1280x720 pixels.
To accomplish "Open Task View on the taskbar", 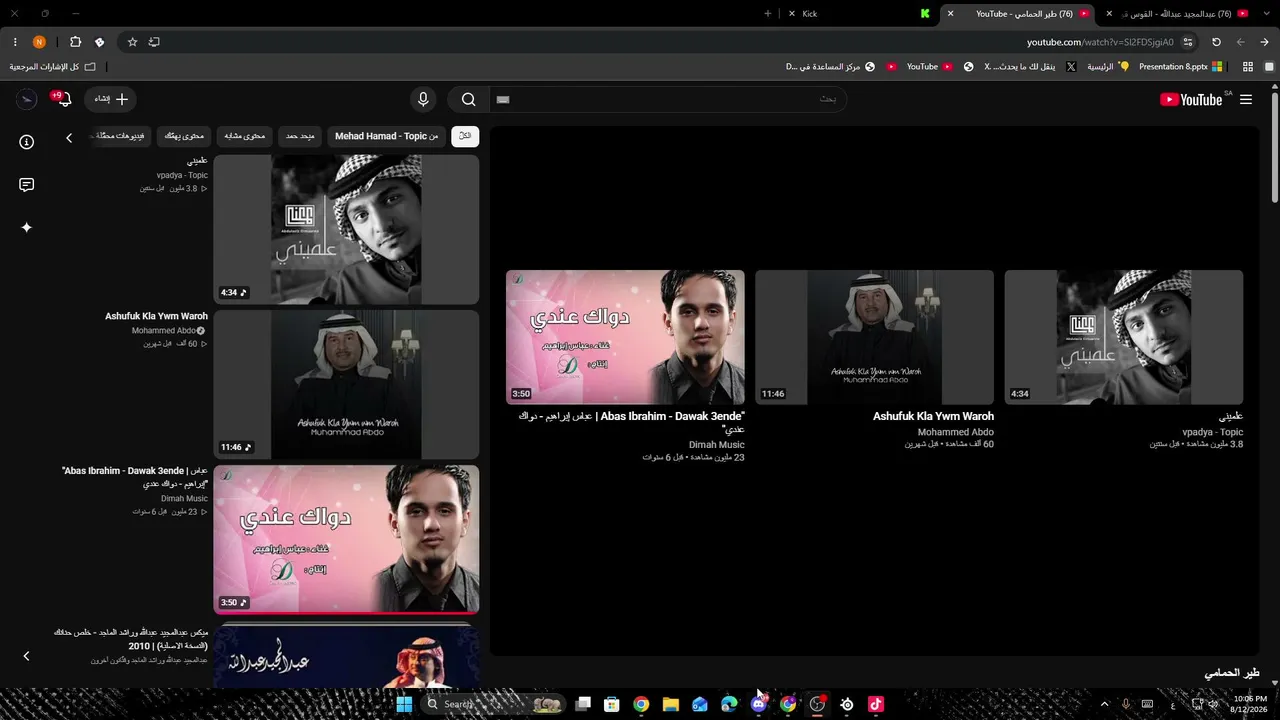I will tap(583, 704).
